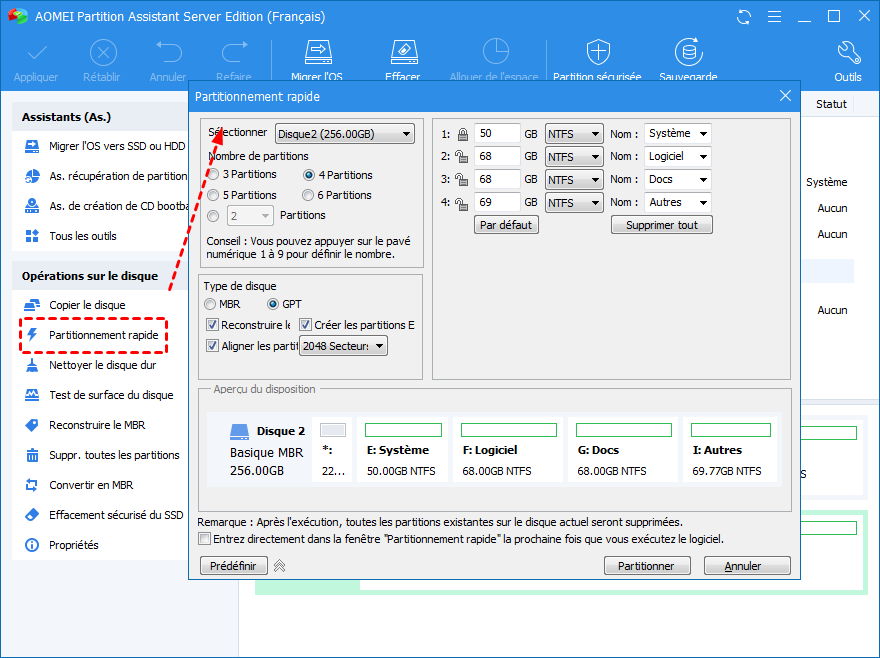The width and height of the screenshot is (880, 658).
Task: Select Reconstruire le MBR
Action: (x=85, y=425)
